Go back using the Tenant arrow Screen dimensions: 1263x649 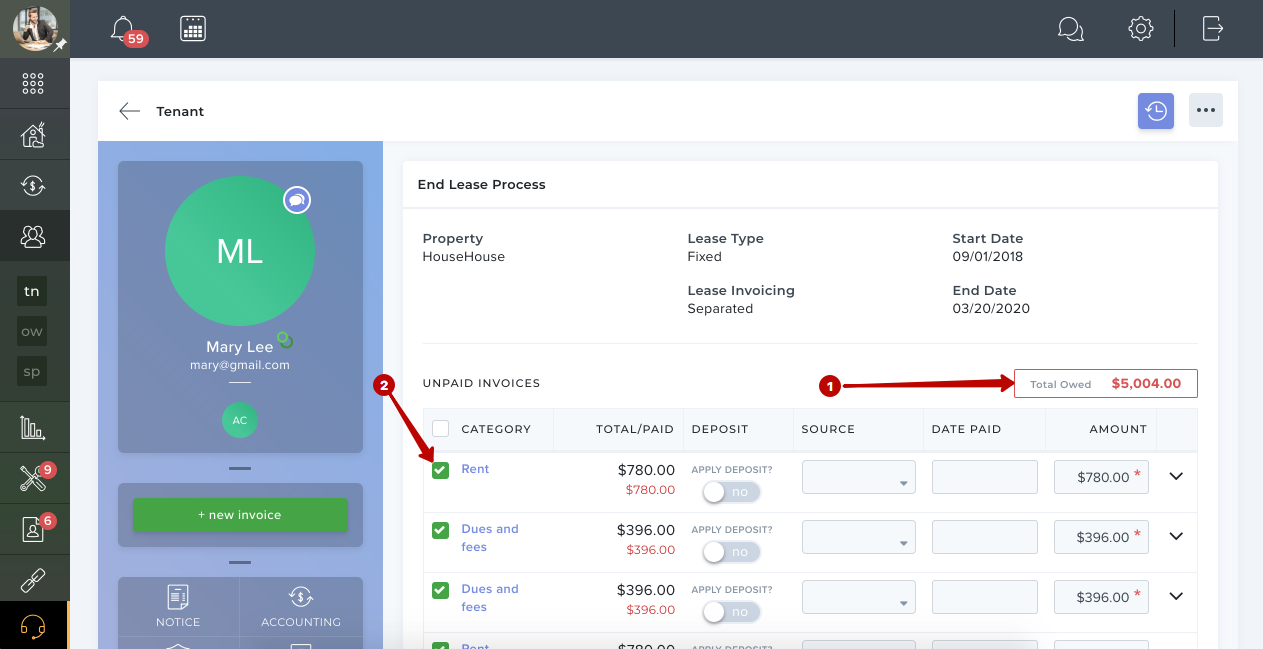(130, 111)
